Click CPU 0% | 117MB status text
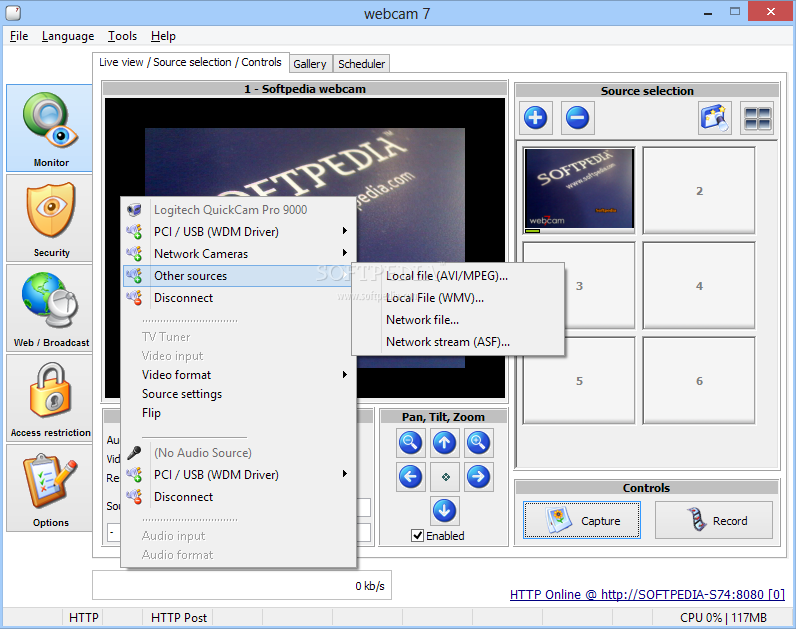The width and height of the screenshot is (796, 629). (723, 617)
